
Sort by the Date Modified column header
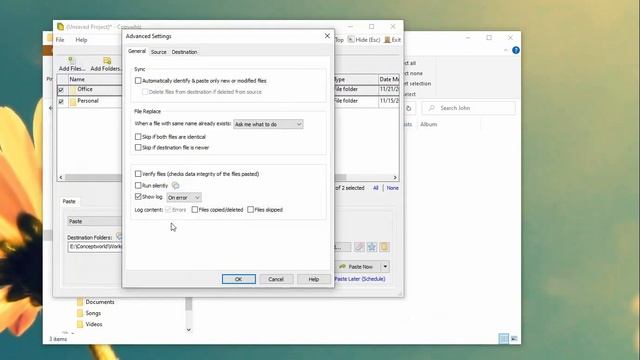click(x=389, y=79)
